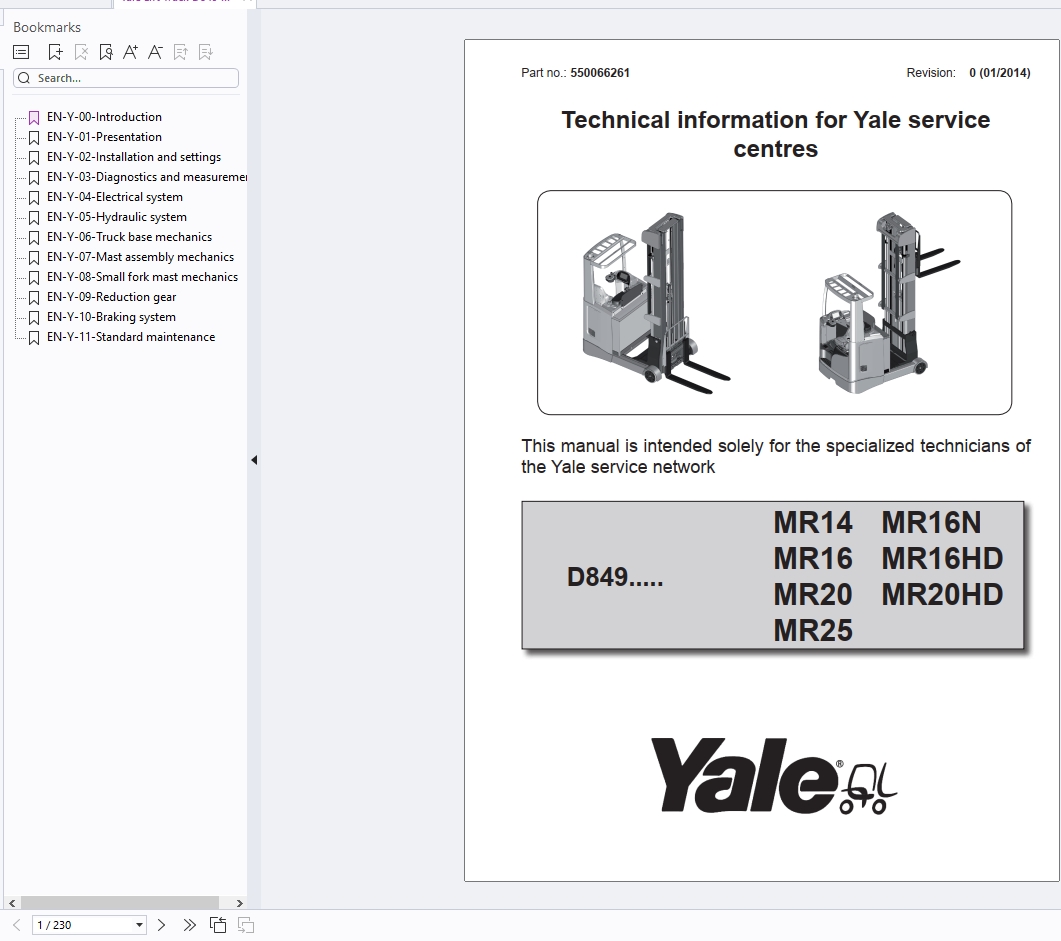Select the Find current bookmark icon
Viewport: 1061px width, 941px height.
(105, 51)
